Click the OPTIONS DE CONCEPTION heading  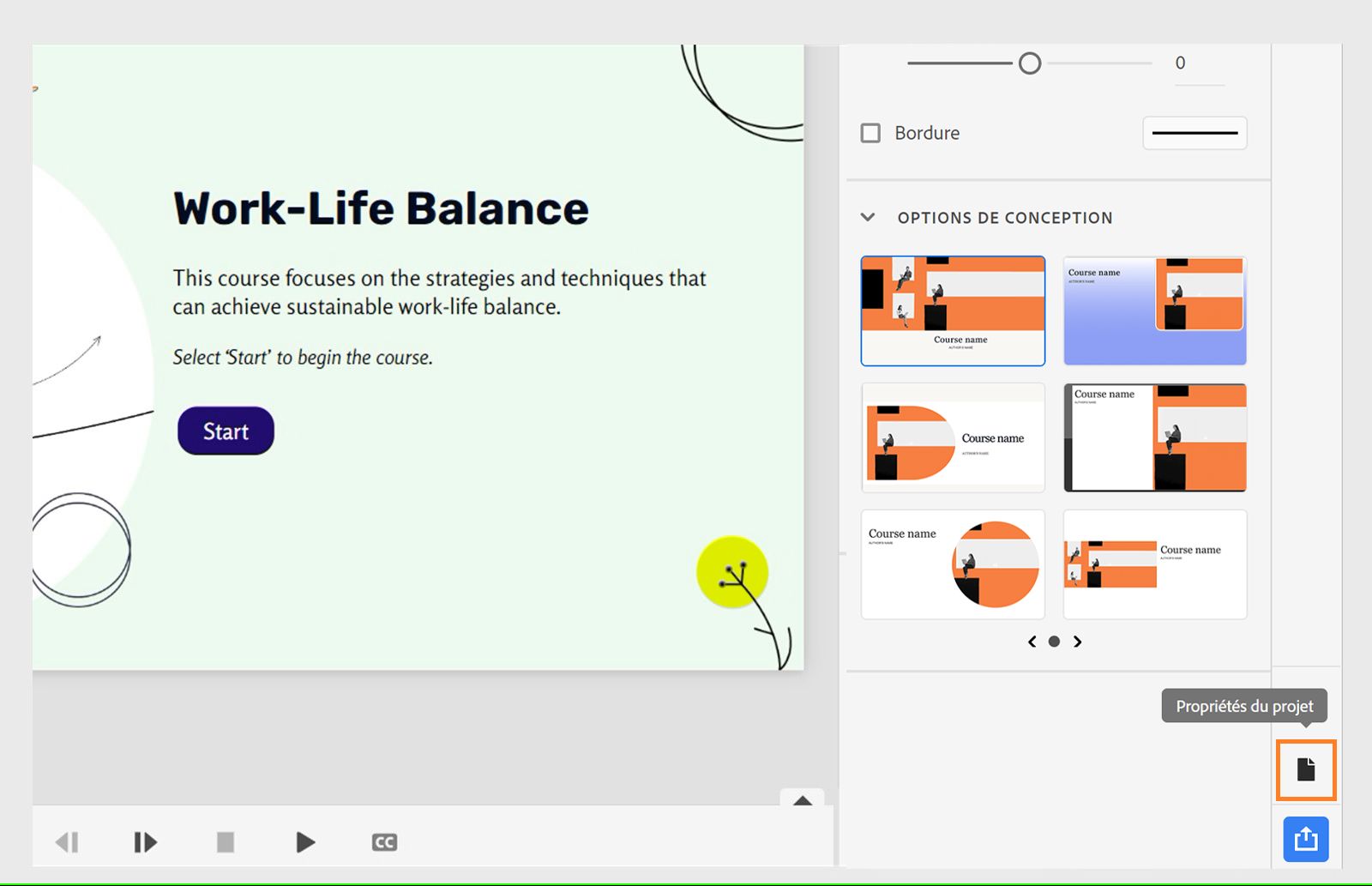click(1005, 218)
